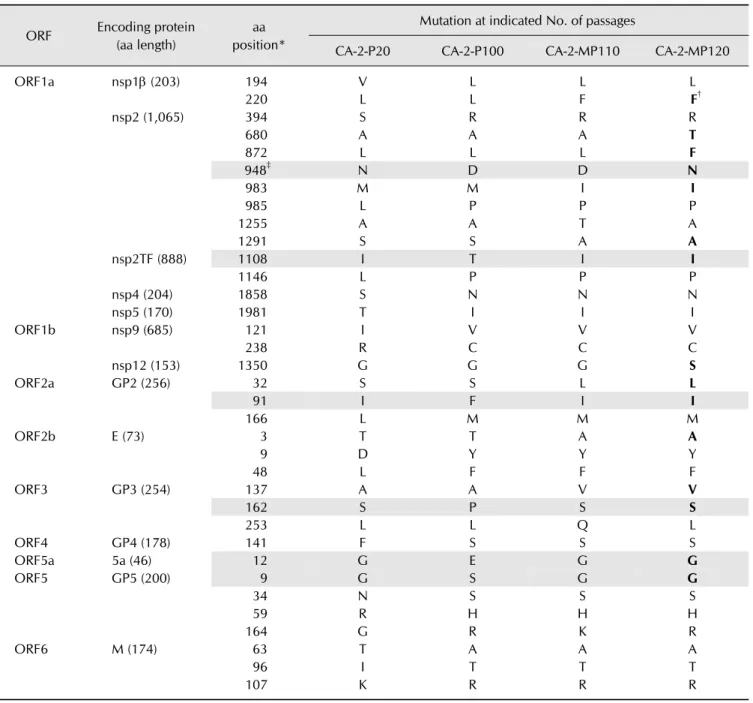The image size is (753, 703).
Task: Select aa position 872
Action: pyautogui.click(x=256, y=153)
